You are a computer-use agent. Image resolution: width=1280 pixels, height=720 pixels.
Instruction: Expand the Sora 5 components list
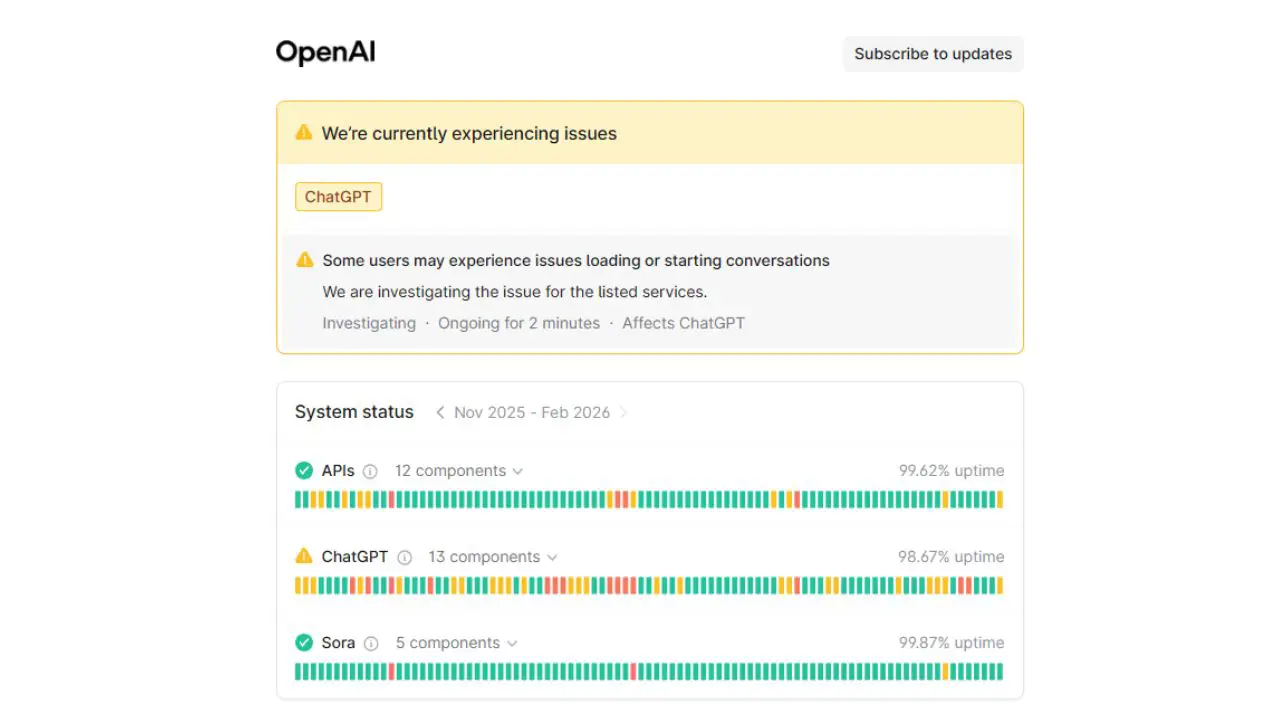(457, 643)
